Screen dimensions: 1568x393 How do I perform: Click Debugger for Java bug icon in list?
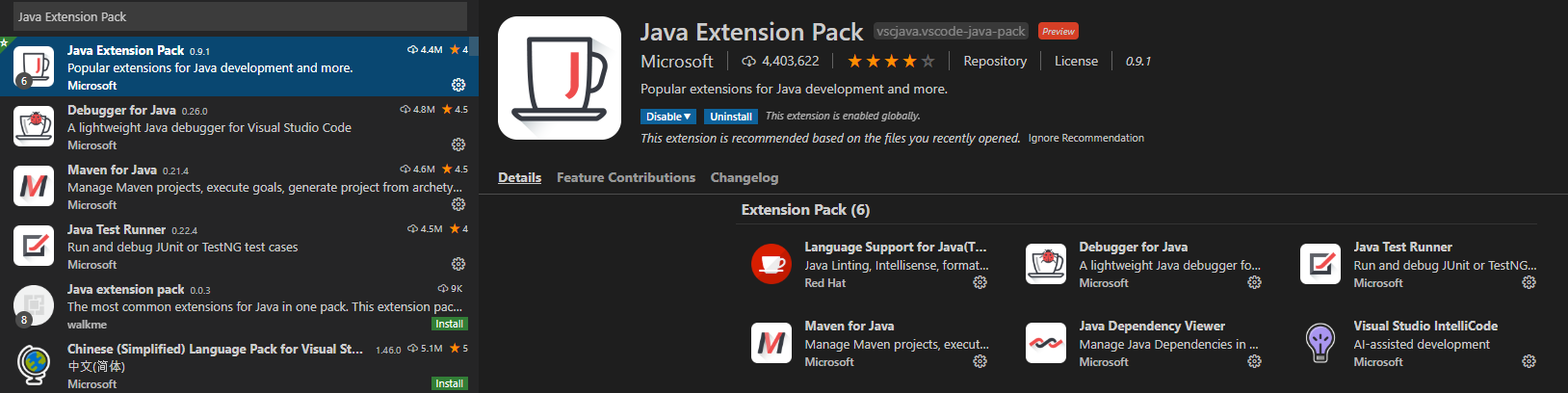tap(34, 126)
